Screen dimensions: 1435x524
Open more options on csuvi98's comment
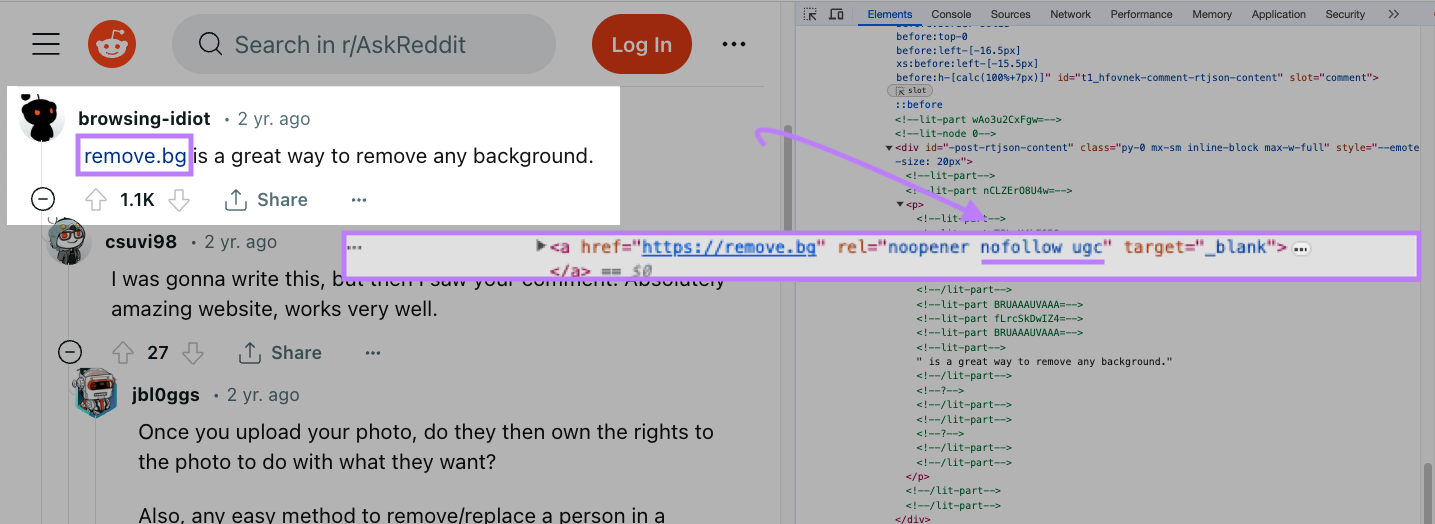[x=373, y=353]
